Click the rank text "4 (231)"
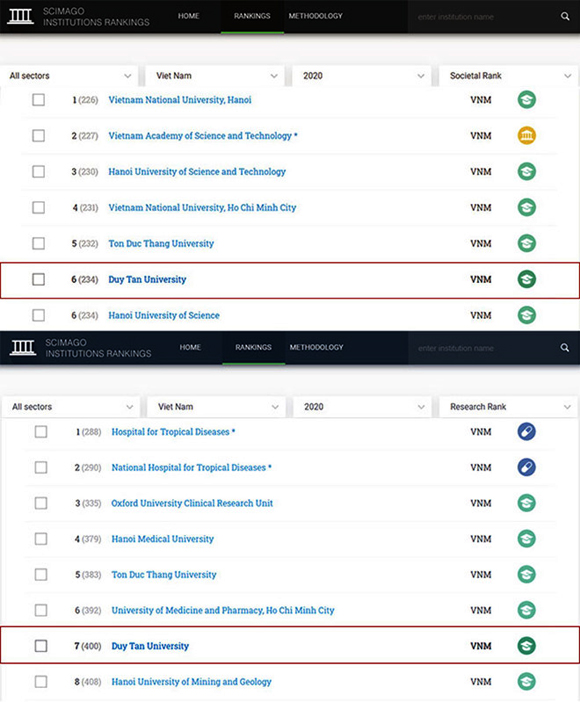The height and width of the screenshot is (702, 580). tap(85, 208)
